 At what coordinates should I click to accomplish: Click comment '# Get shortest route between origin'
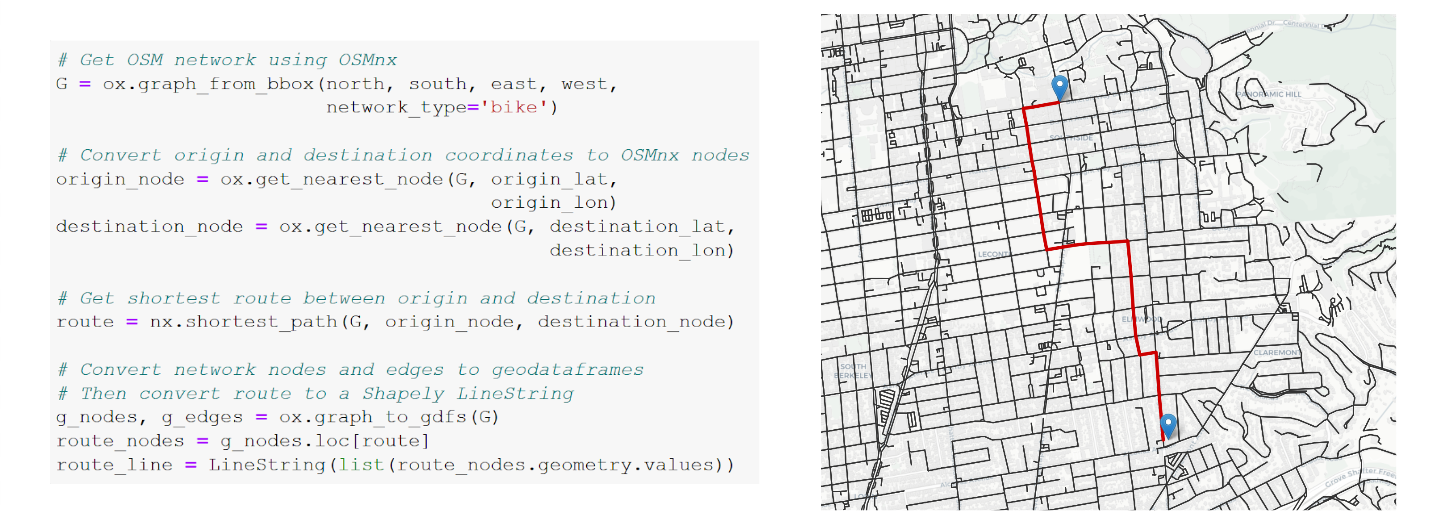point(356,298)
